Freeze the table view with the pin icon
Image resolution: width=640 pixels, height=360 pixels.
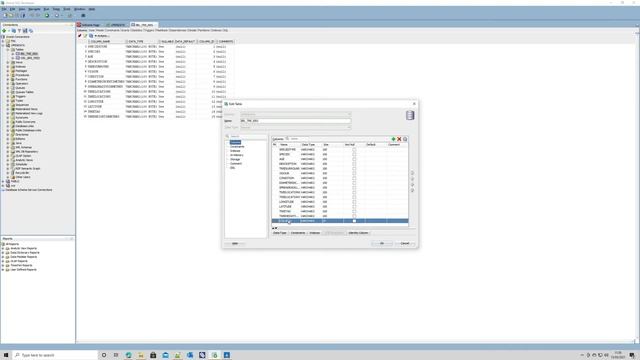pos(80,36)
